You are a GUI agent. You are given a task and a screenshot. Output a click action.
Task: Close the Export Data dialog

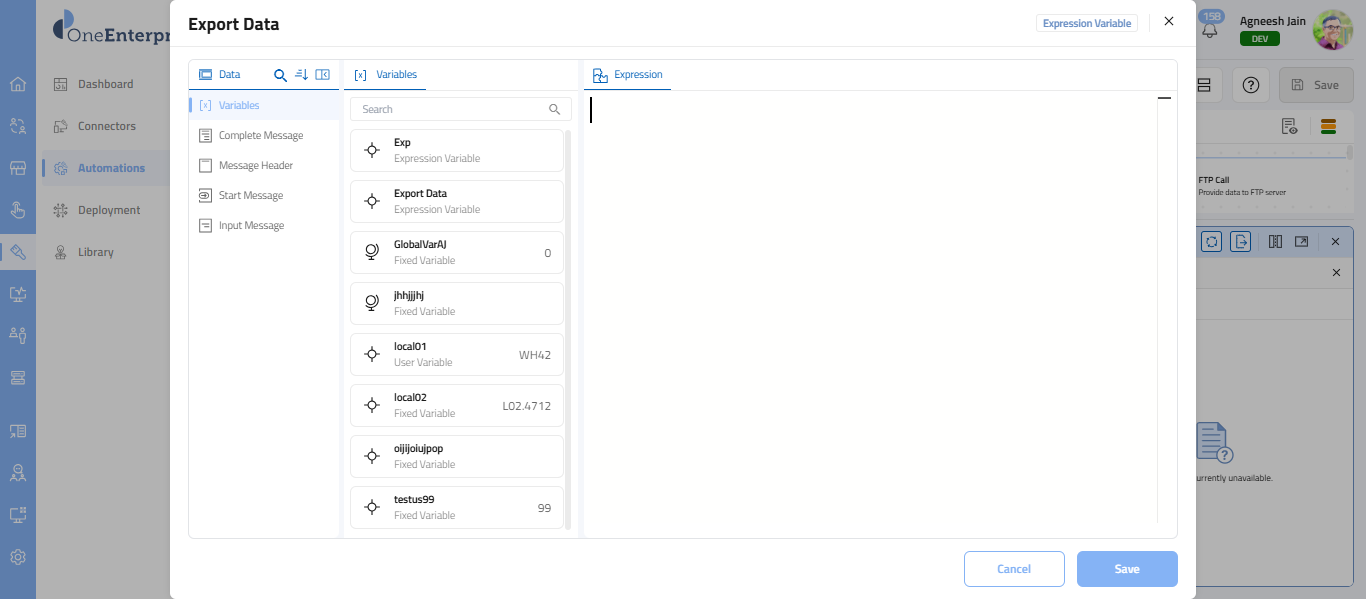(x=1169, y=21)
